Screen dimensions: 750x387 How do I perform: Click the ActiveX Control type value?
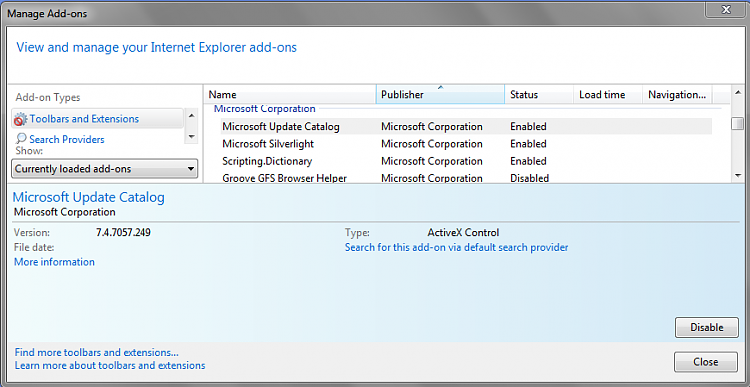(463, 233)
